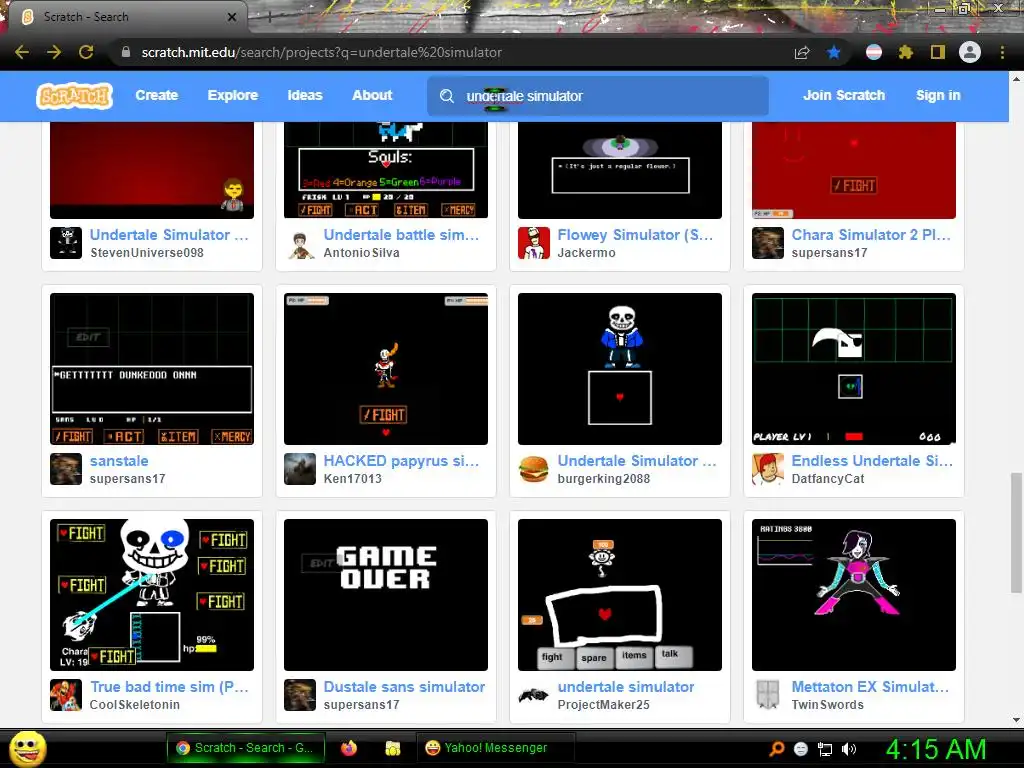Click the 4:15 AM taskbar clock
Viewport: 1024px width, 768px height.
936,749
